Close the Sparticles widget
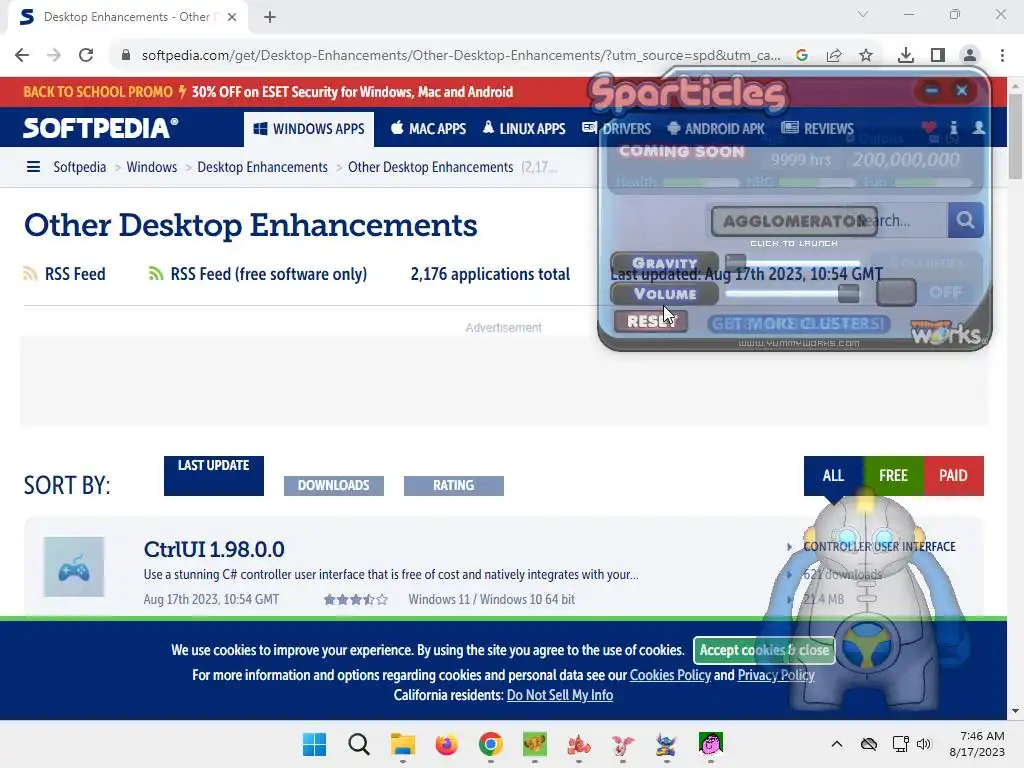This screenshot has height=768, width=1024. point(961,90)
